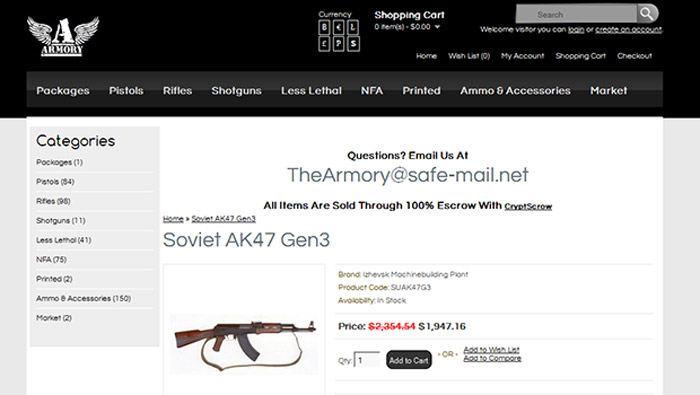Screen dimensions: 700x395
Task: Select the Bitcoin currency icon
Action: coord(324,28)
